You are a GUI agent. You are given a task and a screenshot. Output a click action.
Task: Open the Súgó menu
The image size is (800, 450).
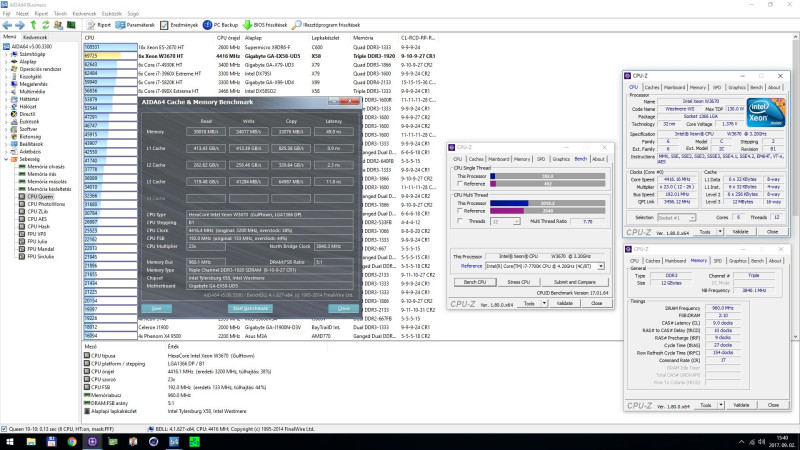click(x=133, y=14)
